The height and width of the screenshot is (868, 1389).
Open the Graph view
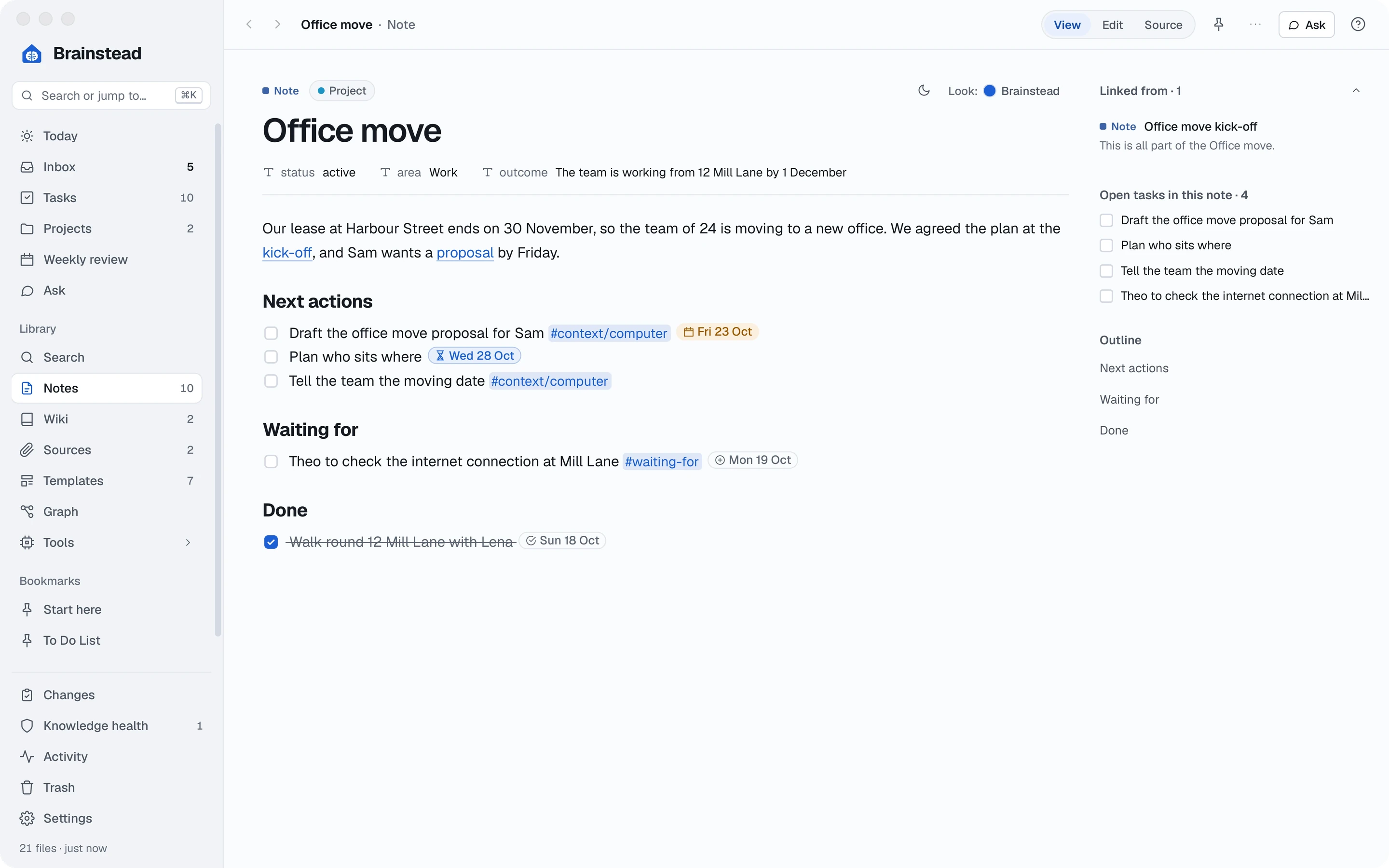(107, 512)
